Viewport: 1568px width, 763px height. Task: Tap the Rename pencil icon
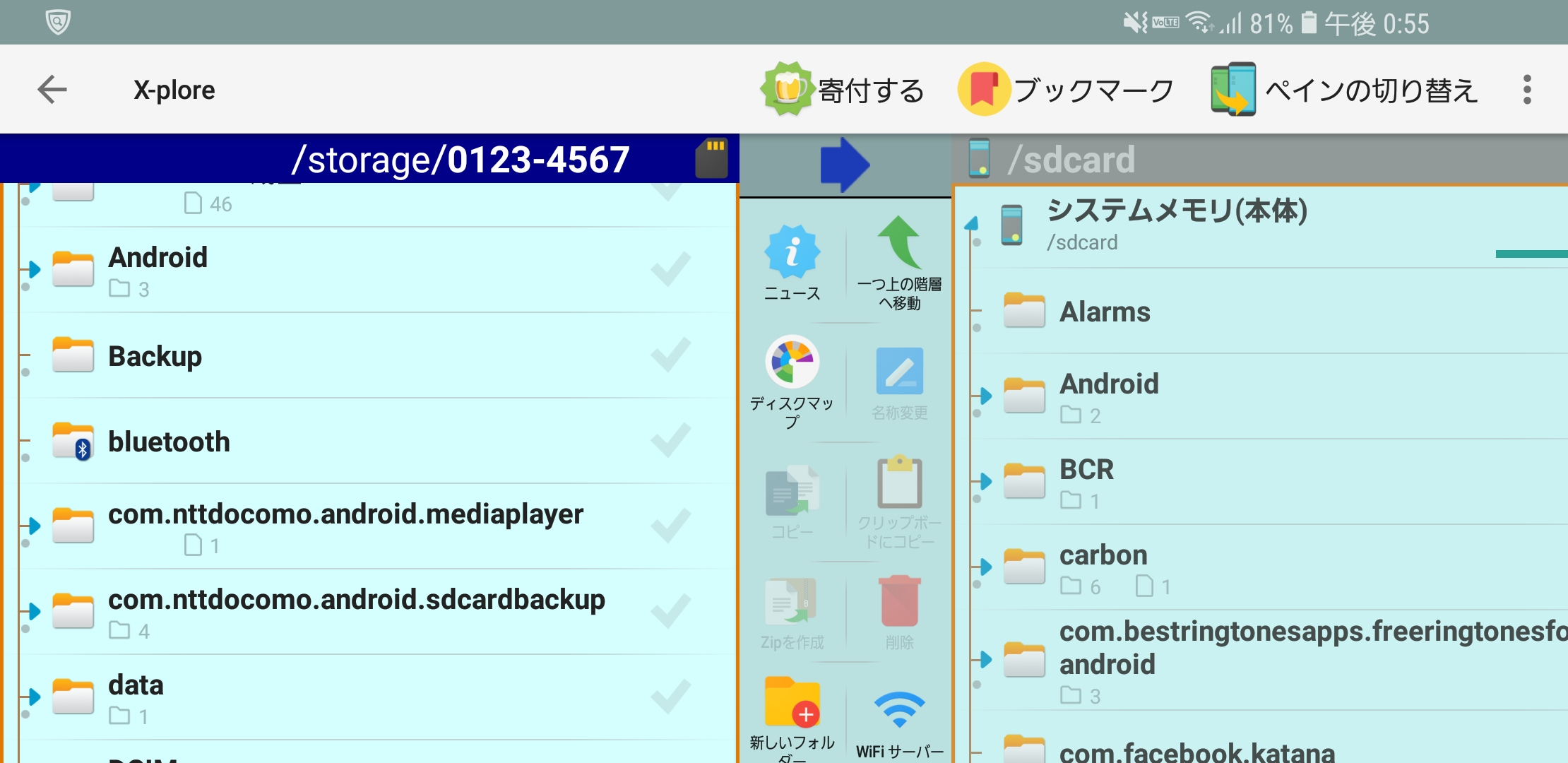[x=899, y=371]
